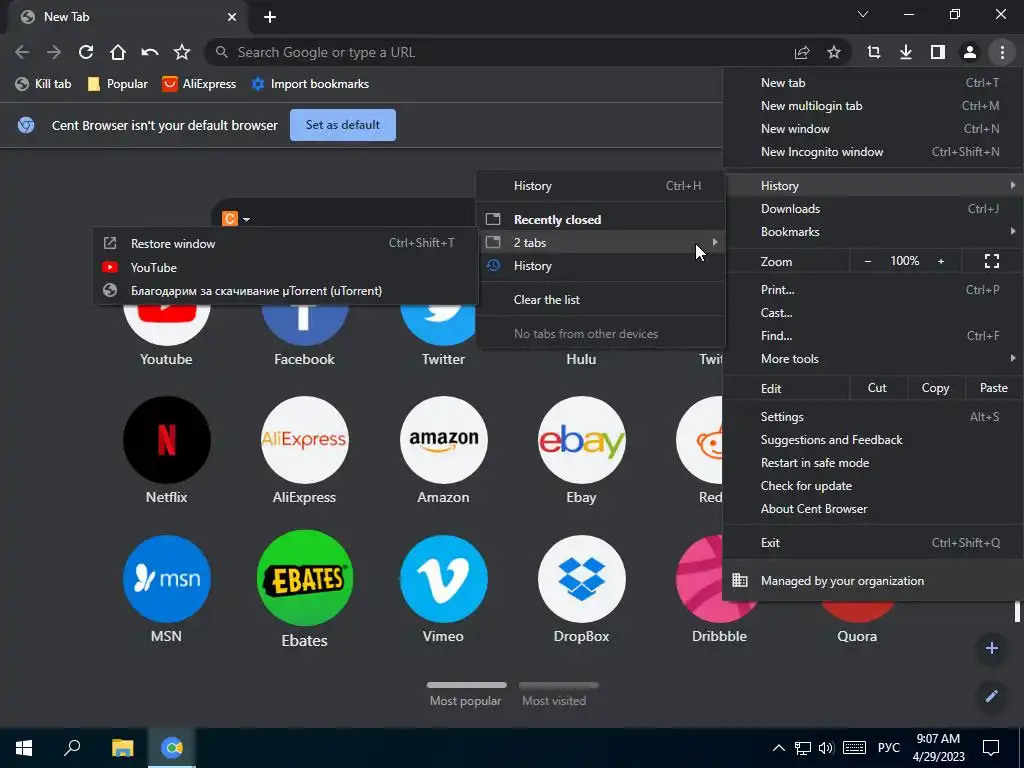Screen dimensions: 1024x768
Task: Click the Copy button in Edit row
Action: pyautogui.click(x=935, y=388)
